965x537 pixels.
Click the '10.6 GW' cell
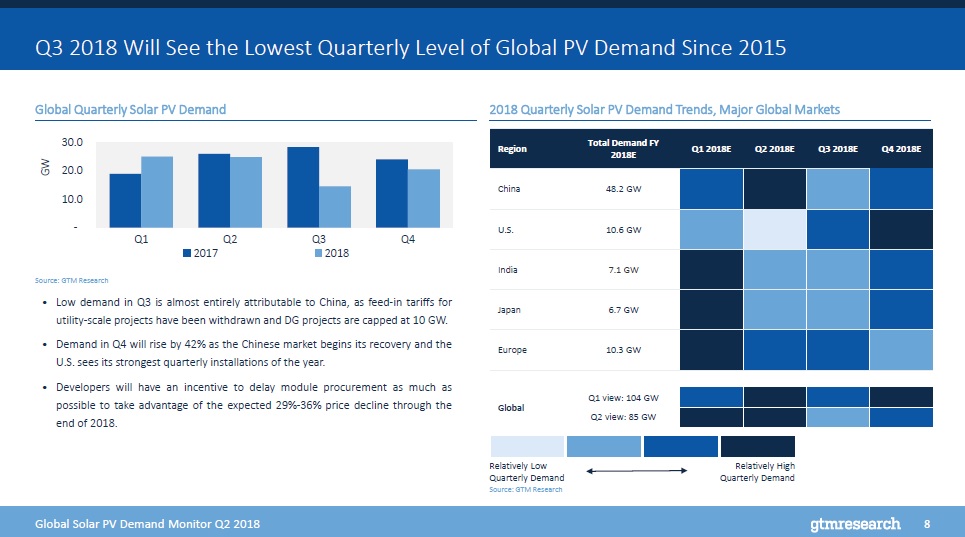coord(623,230)
